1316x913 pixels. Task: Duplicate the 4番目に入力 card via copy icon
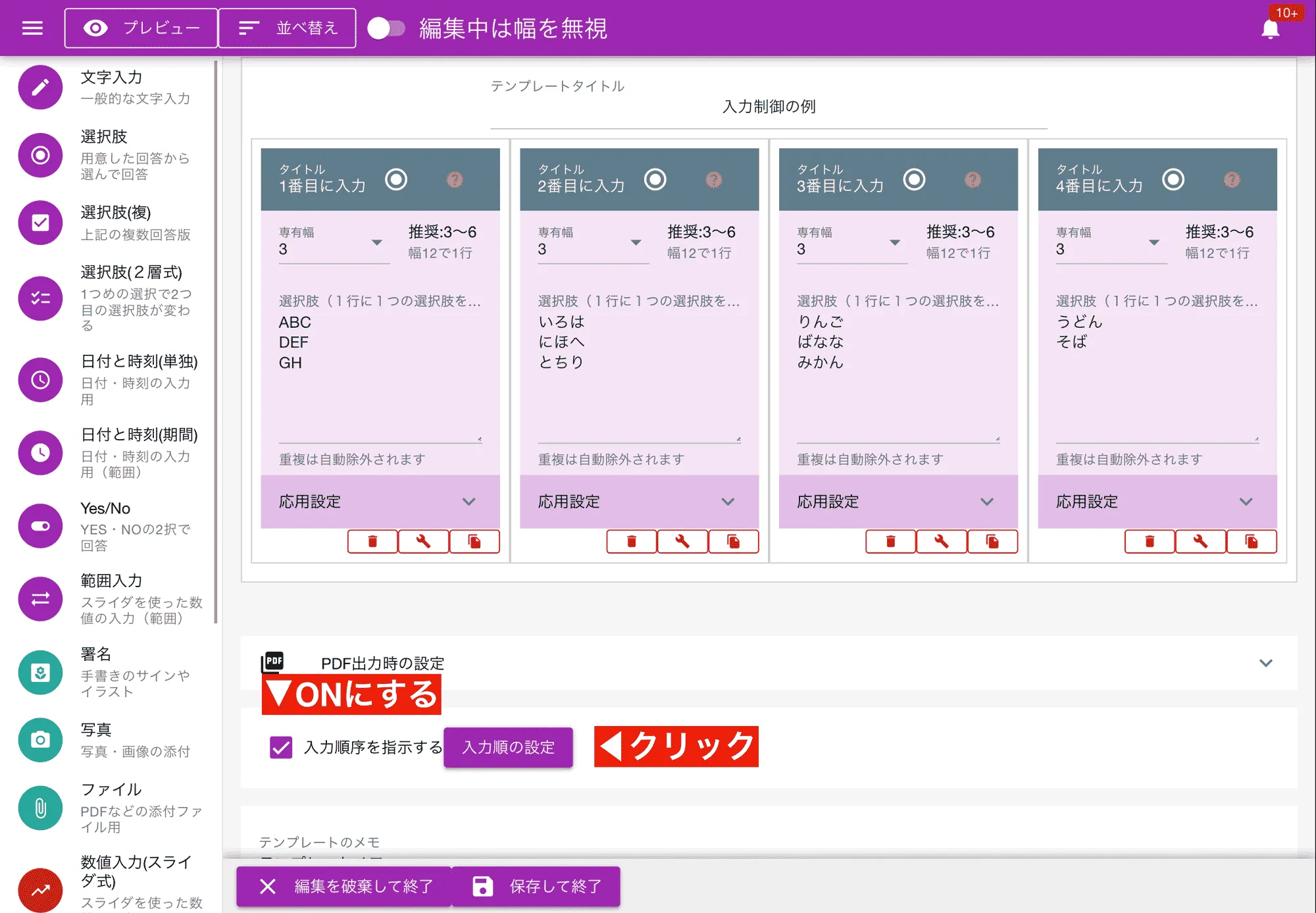point(1252,541)
